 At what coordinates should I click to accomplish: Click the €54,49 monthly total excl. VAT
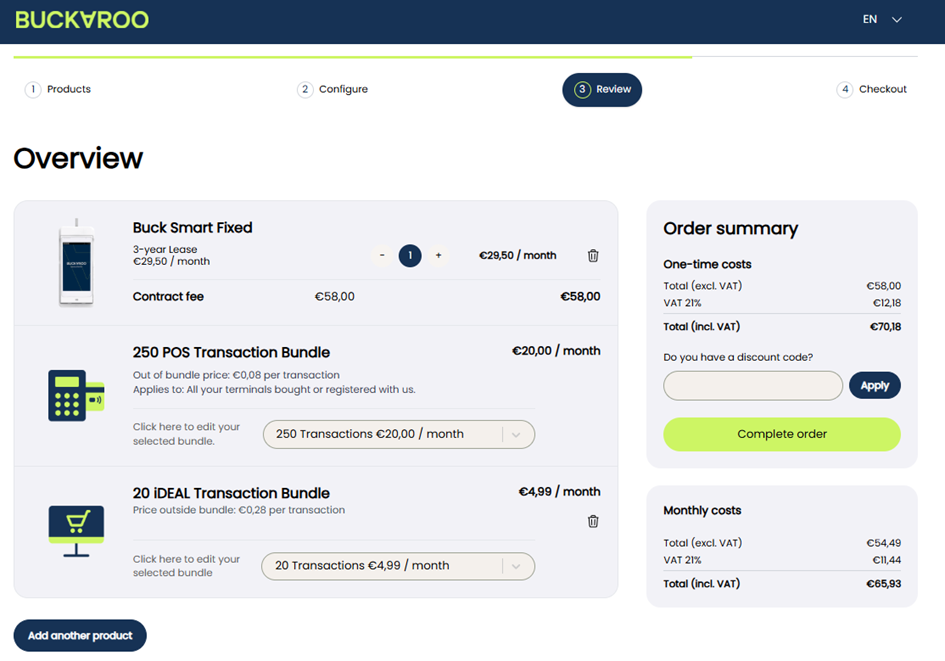(x=884, y=543)
